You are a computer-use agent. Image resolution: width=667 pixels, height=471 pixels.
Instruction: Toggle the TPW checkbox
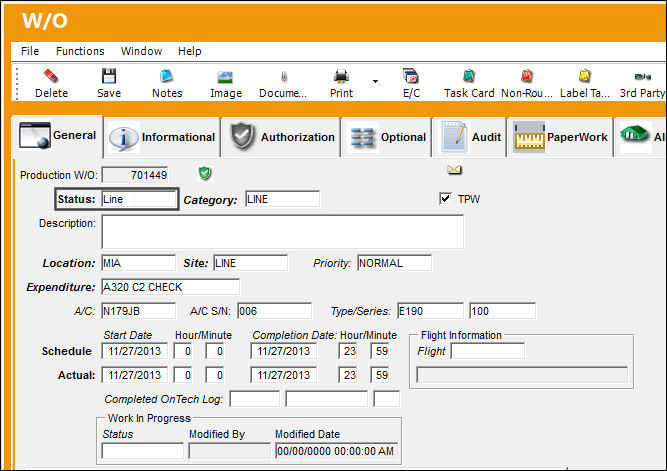[x=445, y=199]
